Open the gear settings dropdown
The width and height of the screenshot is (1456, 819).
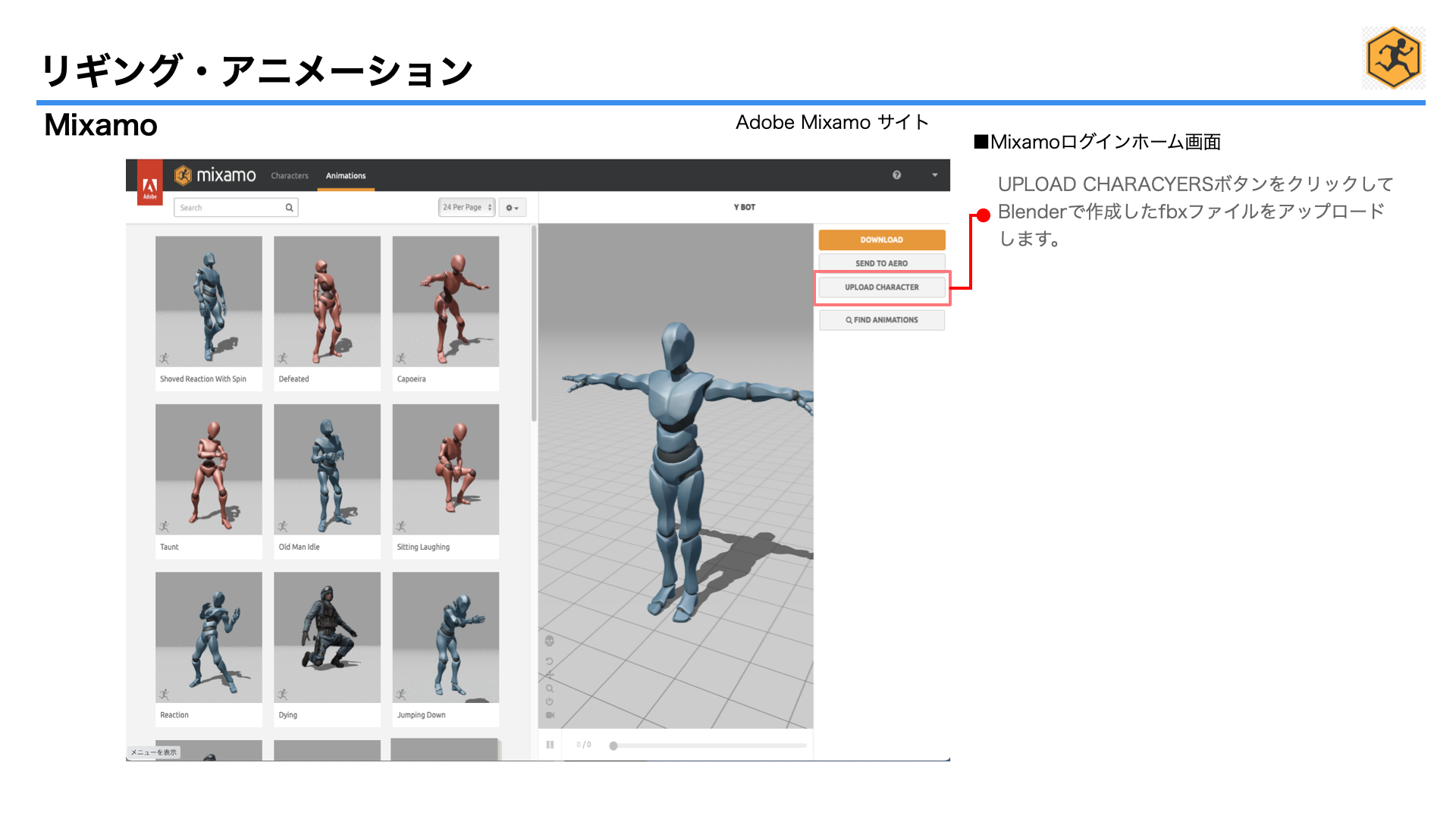click(x=513, y=208)
